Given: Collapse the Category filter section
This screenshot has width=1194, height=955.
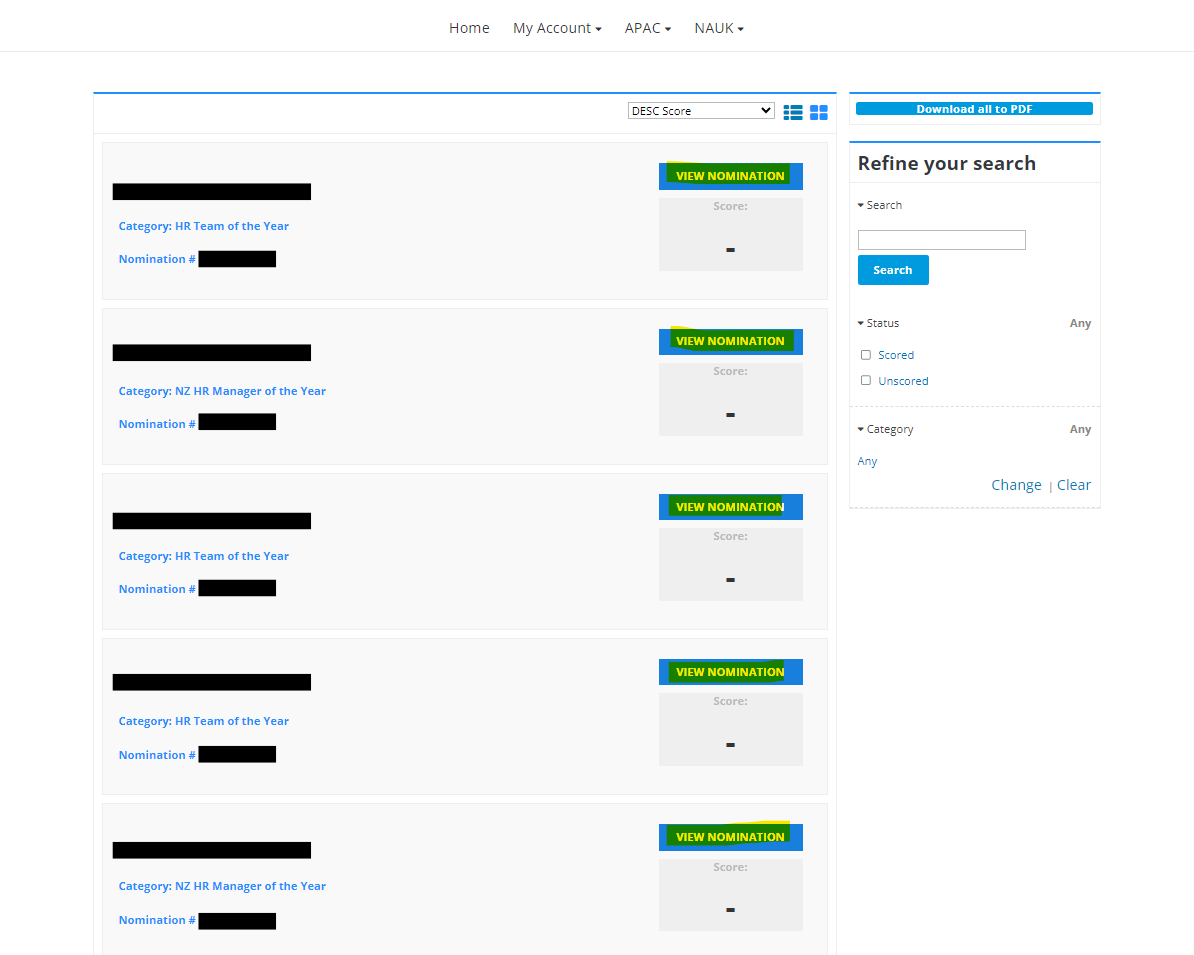Looking at the screenshot, I should (x=885, y=429).
